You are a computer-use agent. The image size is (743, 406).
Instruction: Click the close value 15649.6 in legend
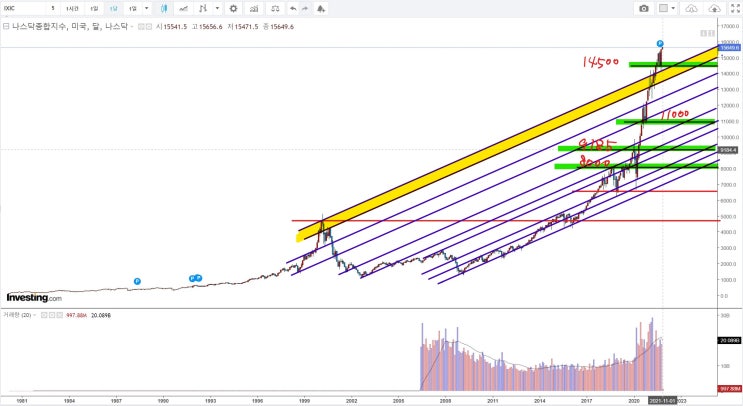coord(282,27)
